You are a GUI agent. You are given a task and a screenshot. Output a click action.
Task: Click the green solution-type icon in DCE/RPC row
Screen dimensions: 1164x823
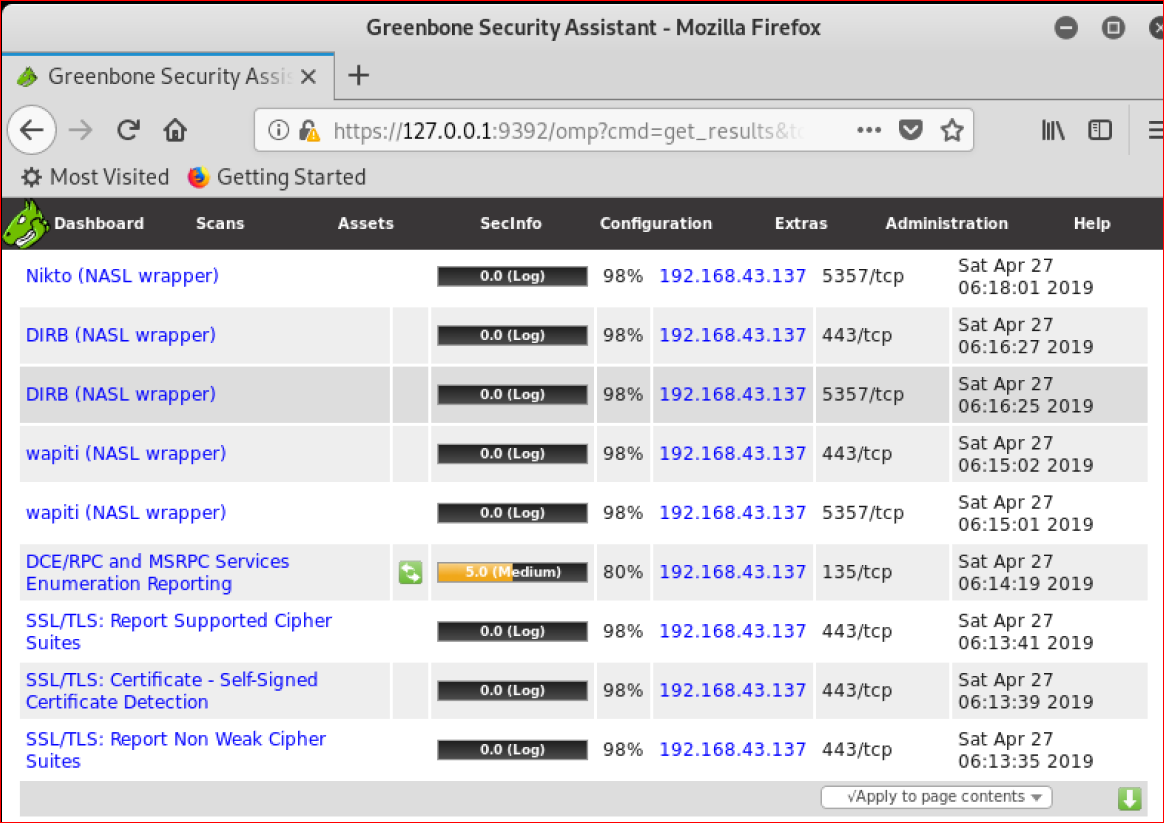[411, 572]
